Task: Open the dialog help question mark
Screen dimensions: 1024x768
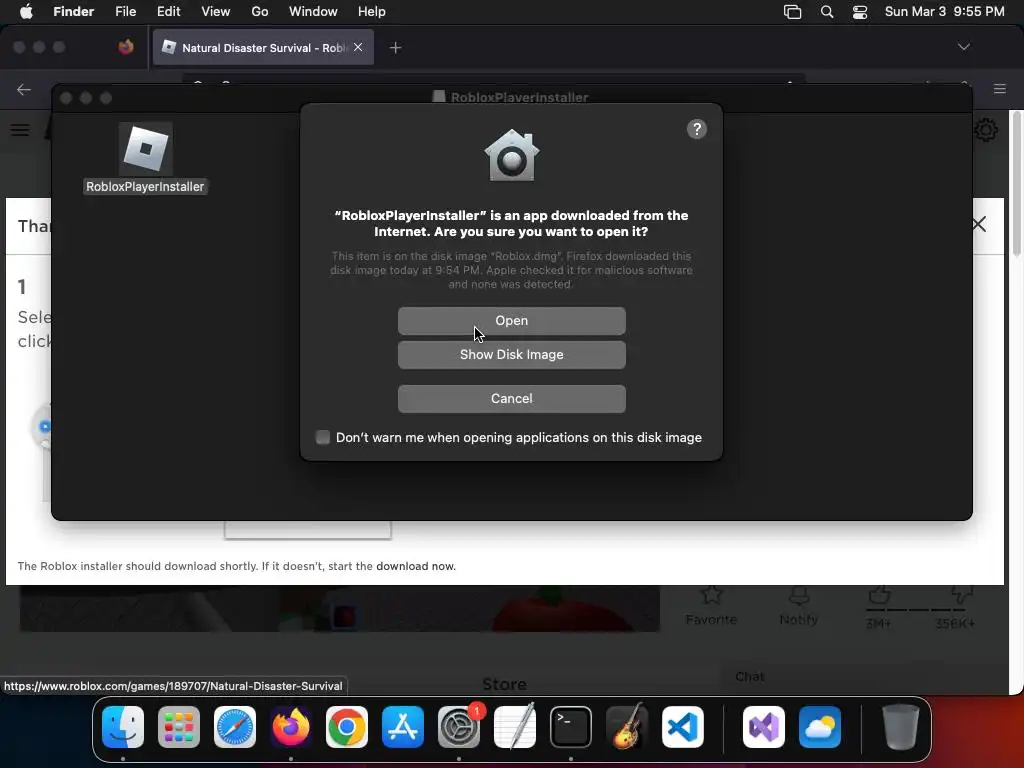Action: click(x=696, y=129)
